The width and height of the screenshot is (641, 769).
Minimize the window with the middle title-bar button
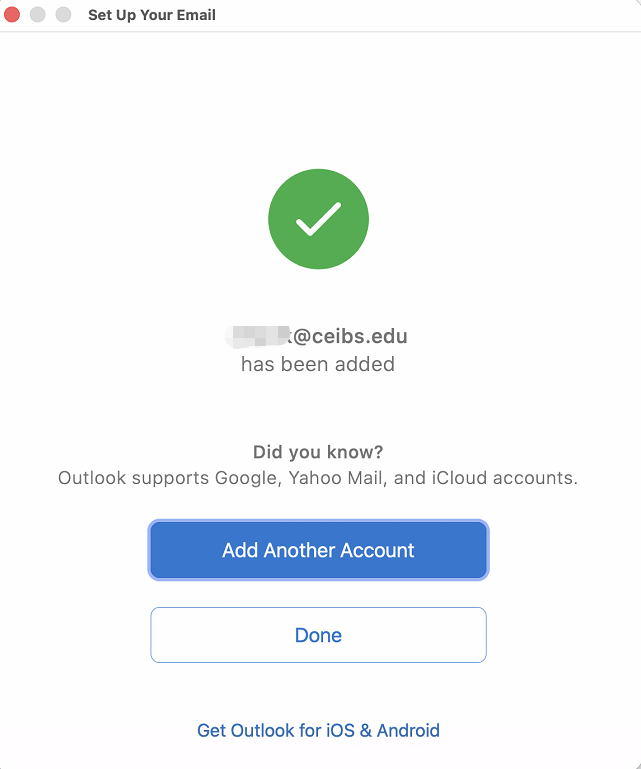[38, 15]
